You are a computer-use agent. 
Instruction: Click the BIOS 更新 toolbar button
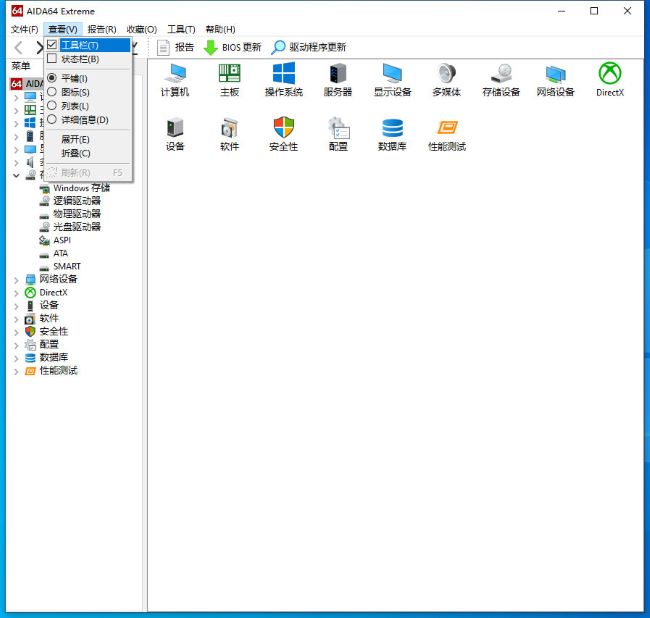point(232,47)
